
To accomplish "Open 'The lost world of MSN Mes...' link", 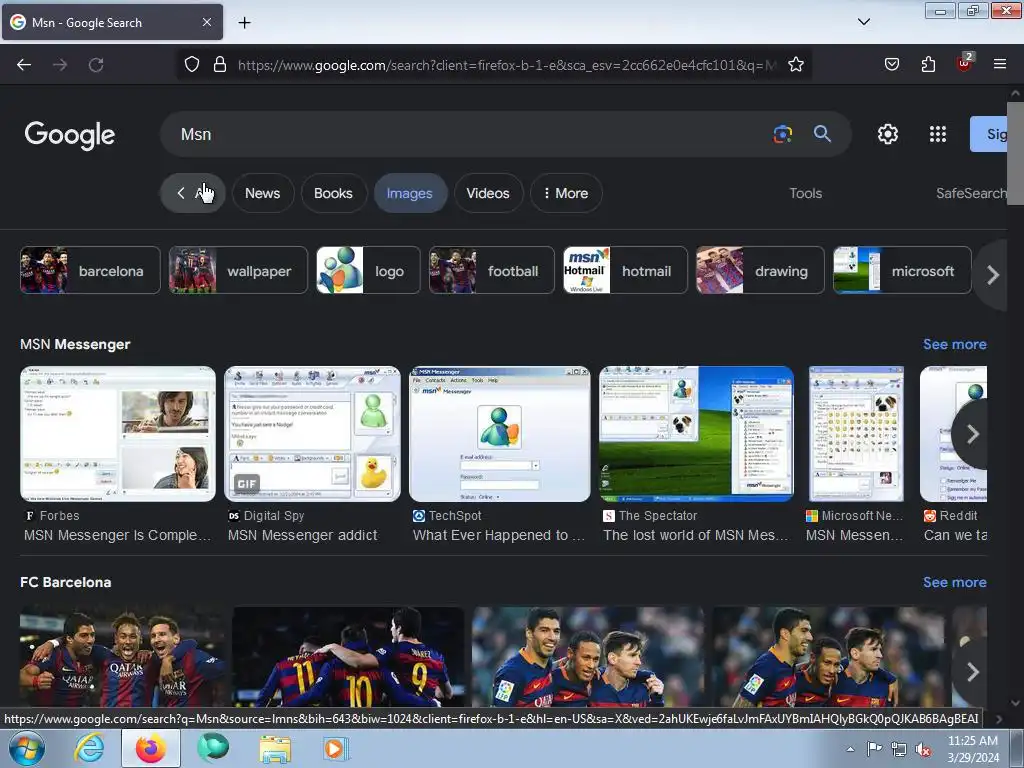I will point(696,536).
